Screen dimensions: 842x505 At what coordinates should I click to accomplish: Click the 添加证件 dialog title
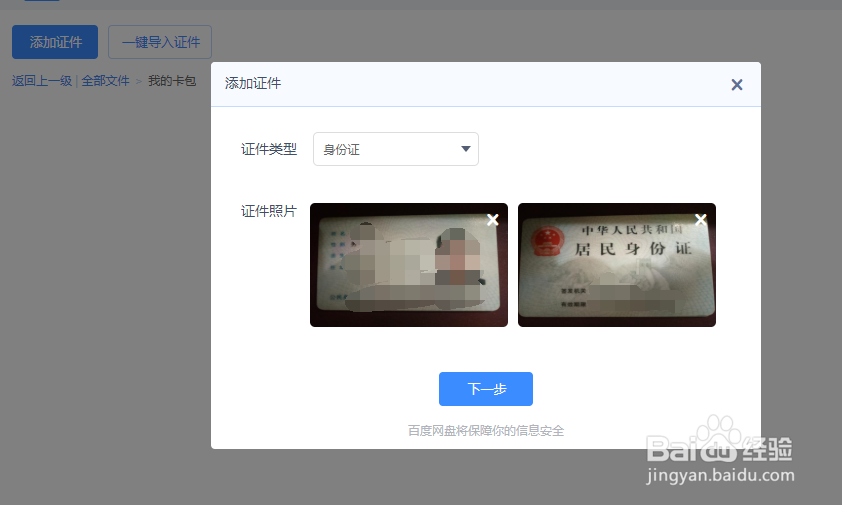[253, 83]
